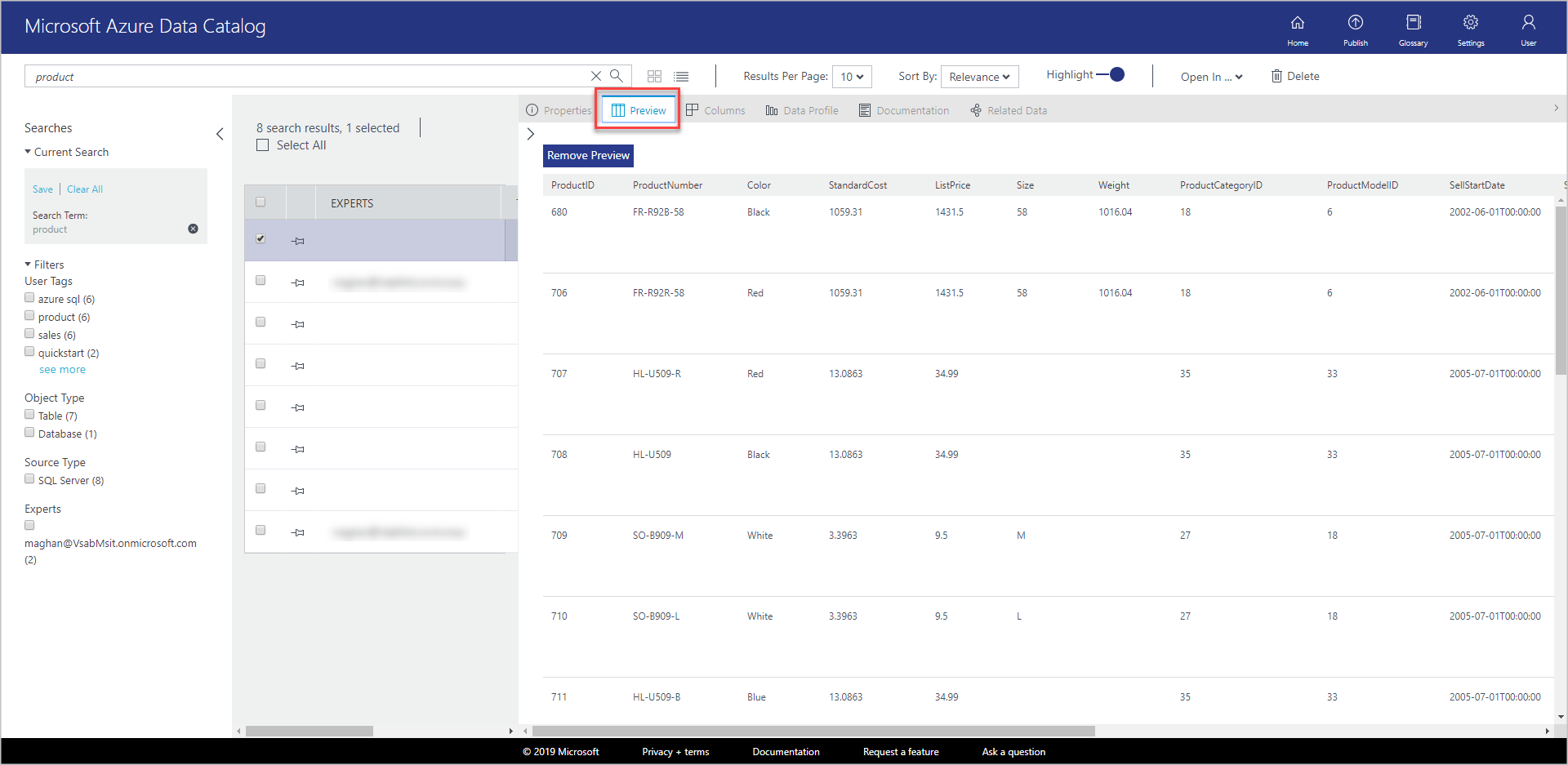
Task: Pin the fourth result row
Action: point(298,366)
